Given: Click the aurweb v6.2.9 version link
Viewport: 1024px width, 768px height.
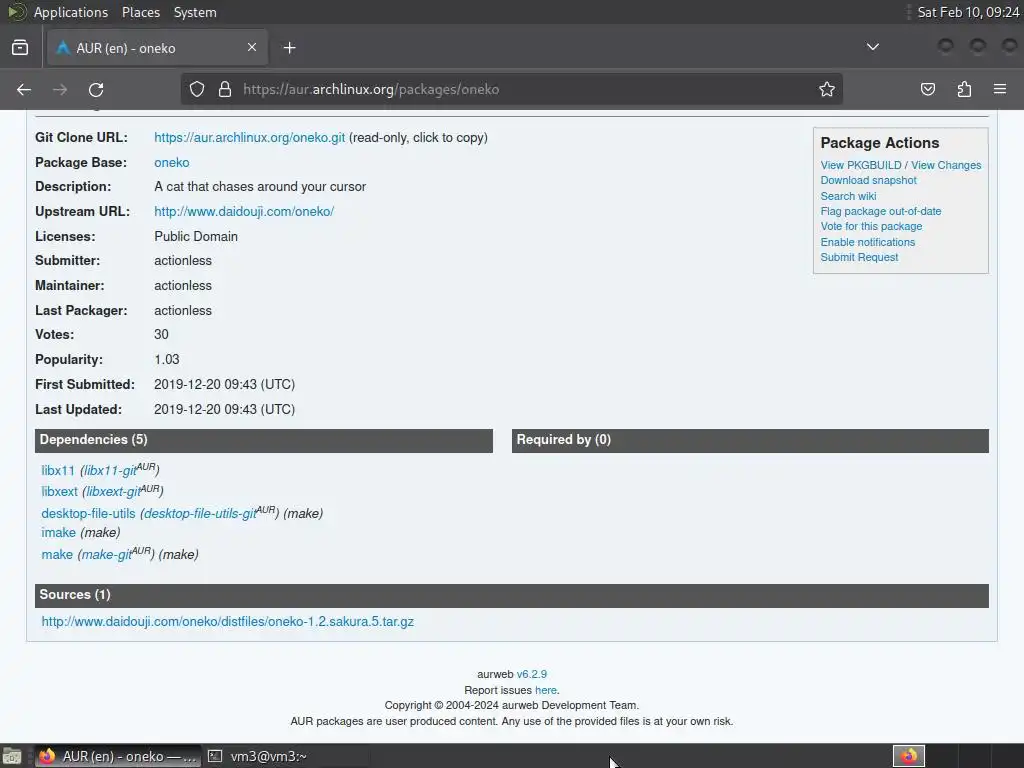Looking at the screenshot, I should (x=532, y=674).
